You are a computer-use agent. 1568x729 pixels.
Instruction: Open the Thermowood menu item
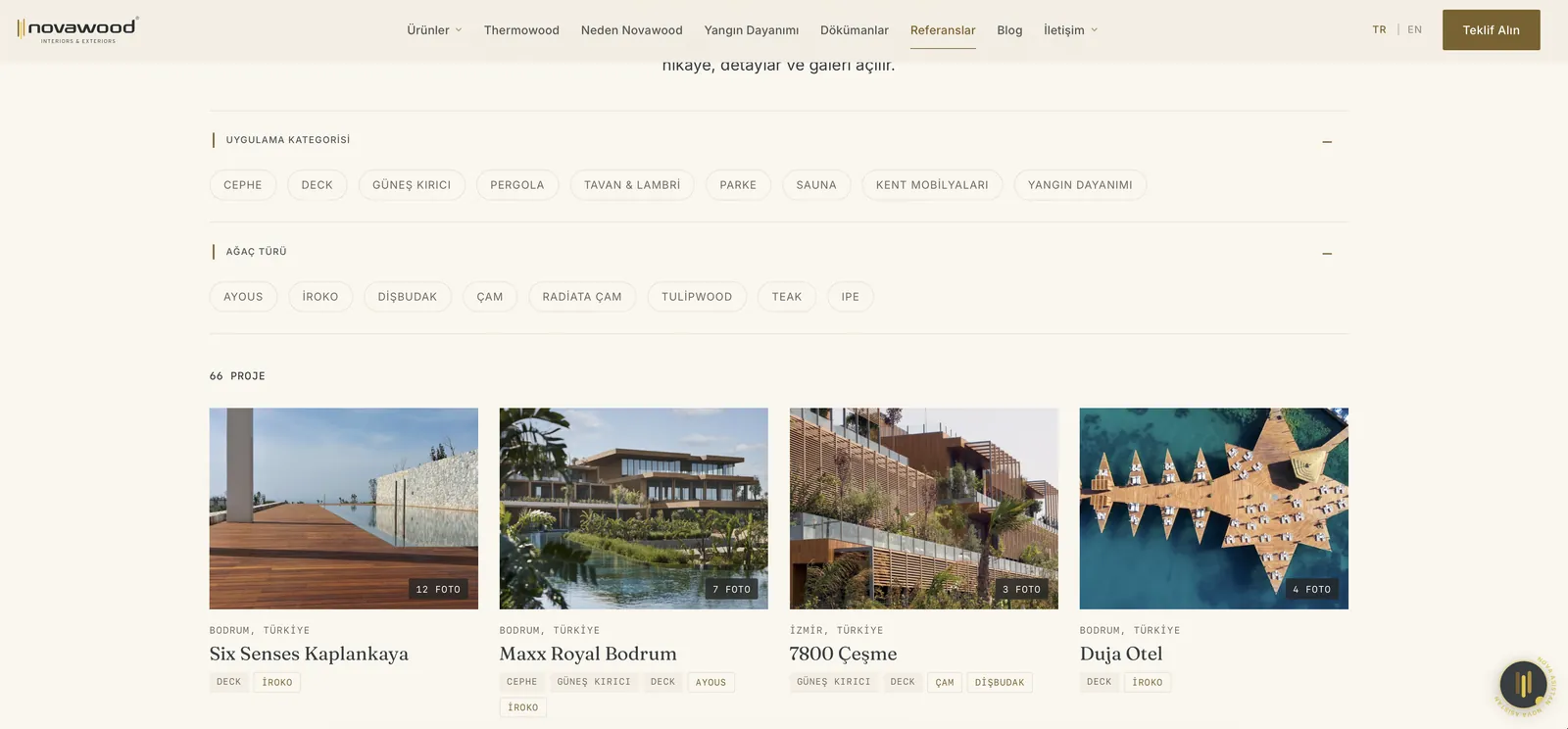[521, 30]
